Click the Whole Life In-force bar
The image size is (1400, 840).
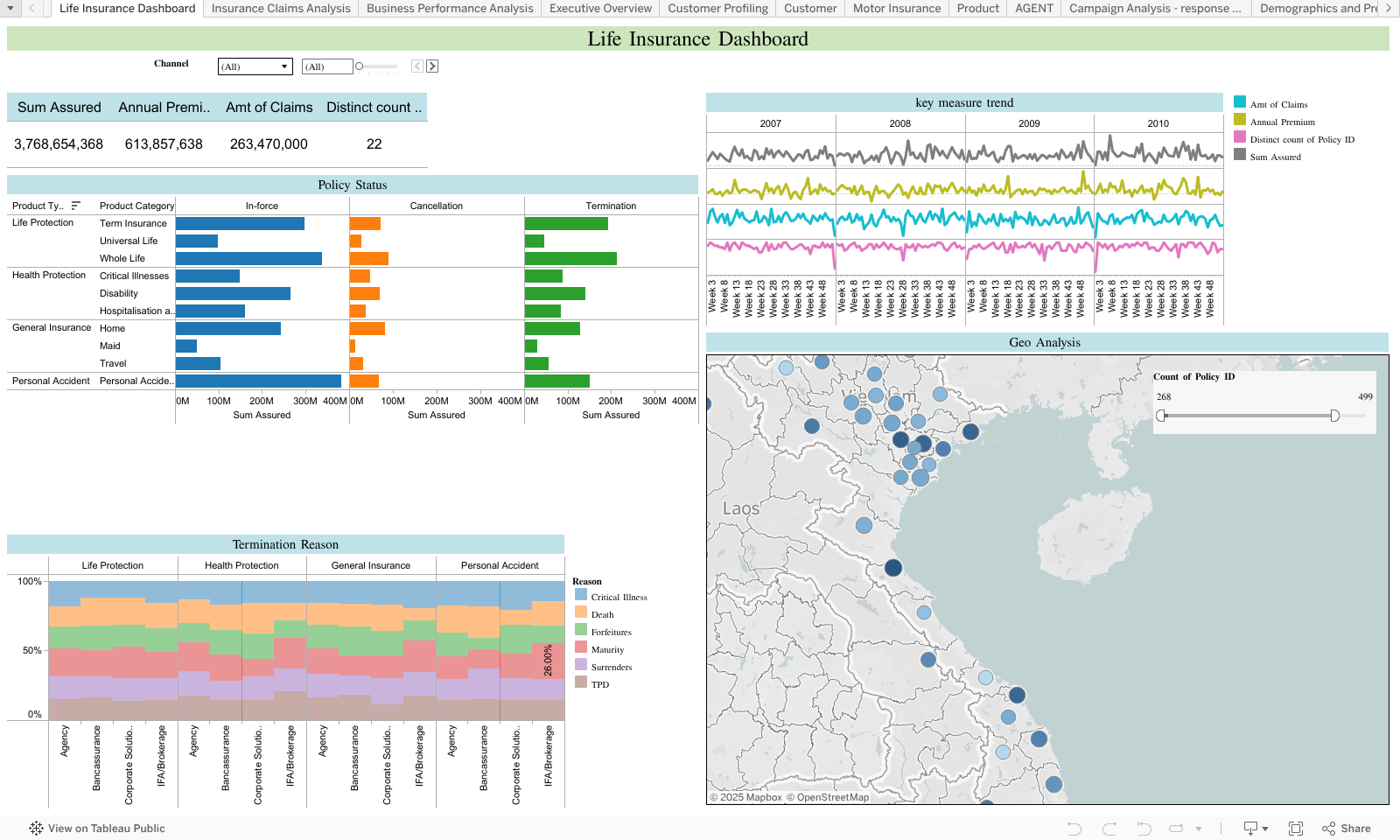point(248,259)
